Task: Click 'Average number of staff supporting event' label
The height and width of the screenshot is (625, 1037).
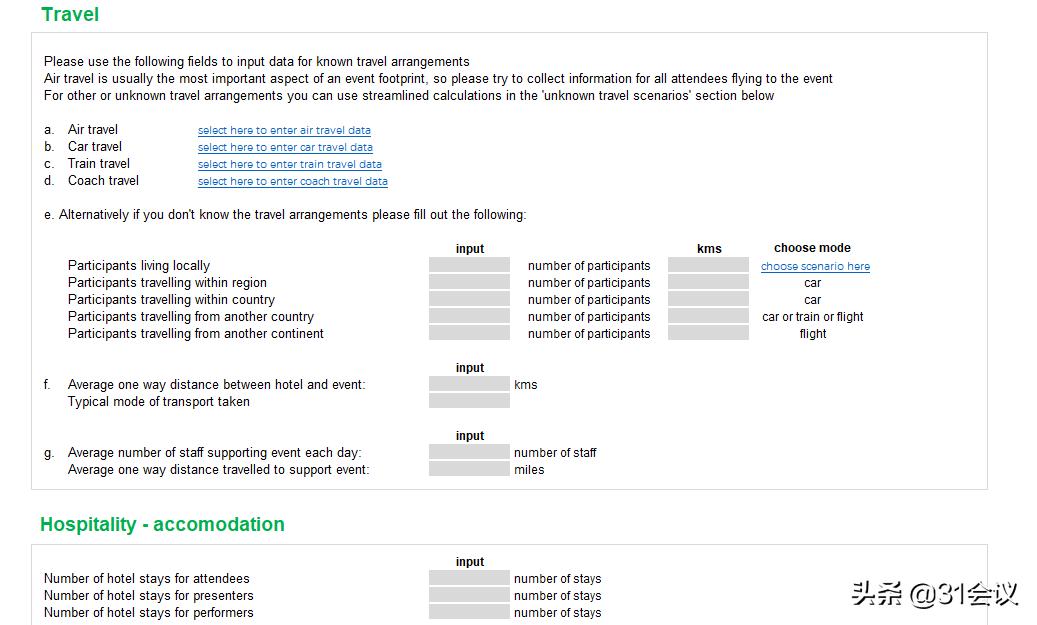Action: tap(214, 452)
